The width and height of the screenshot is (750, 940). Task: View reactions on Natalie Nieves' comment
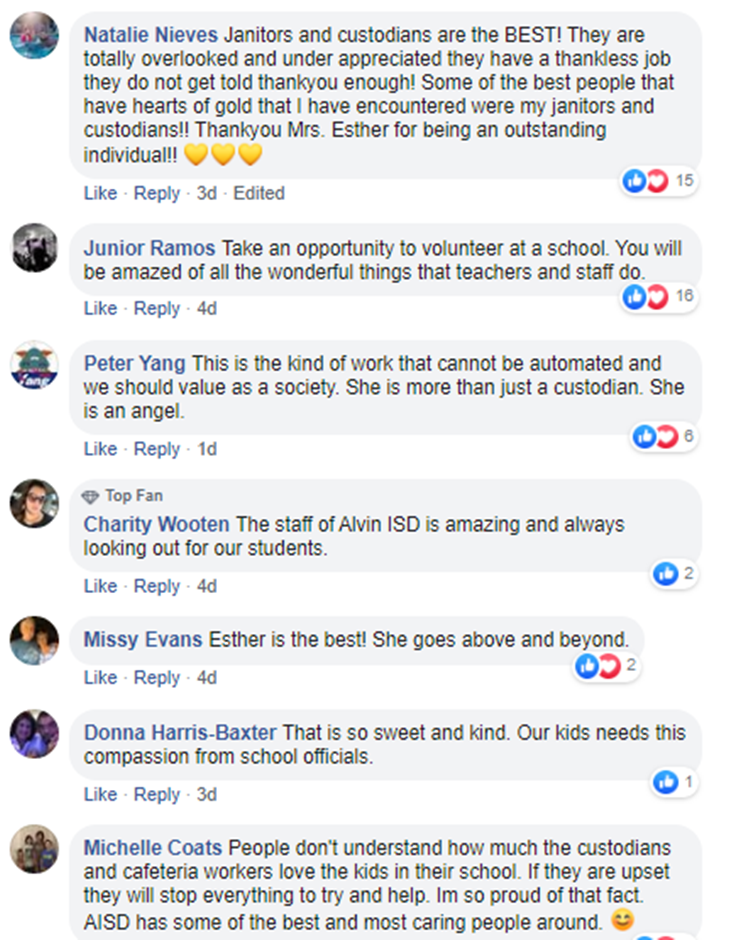(656, 181)
